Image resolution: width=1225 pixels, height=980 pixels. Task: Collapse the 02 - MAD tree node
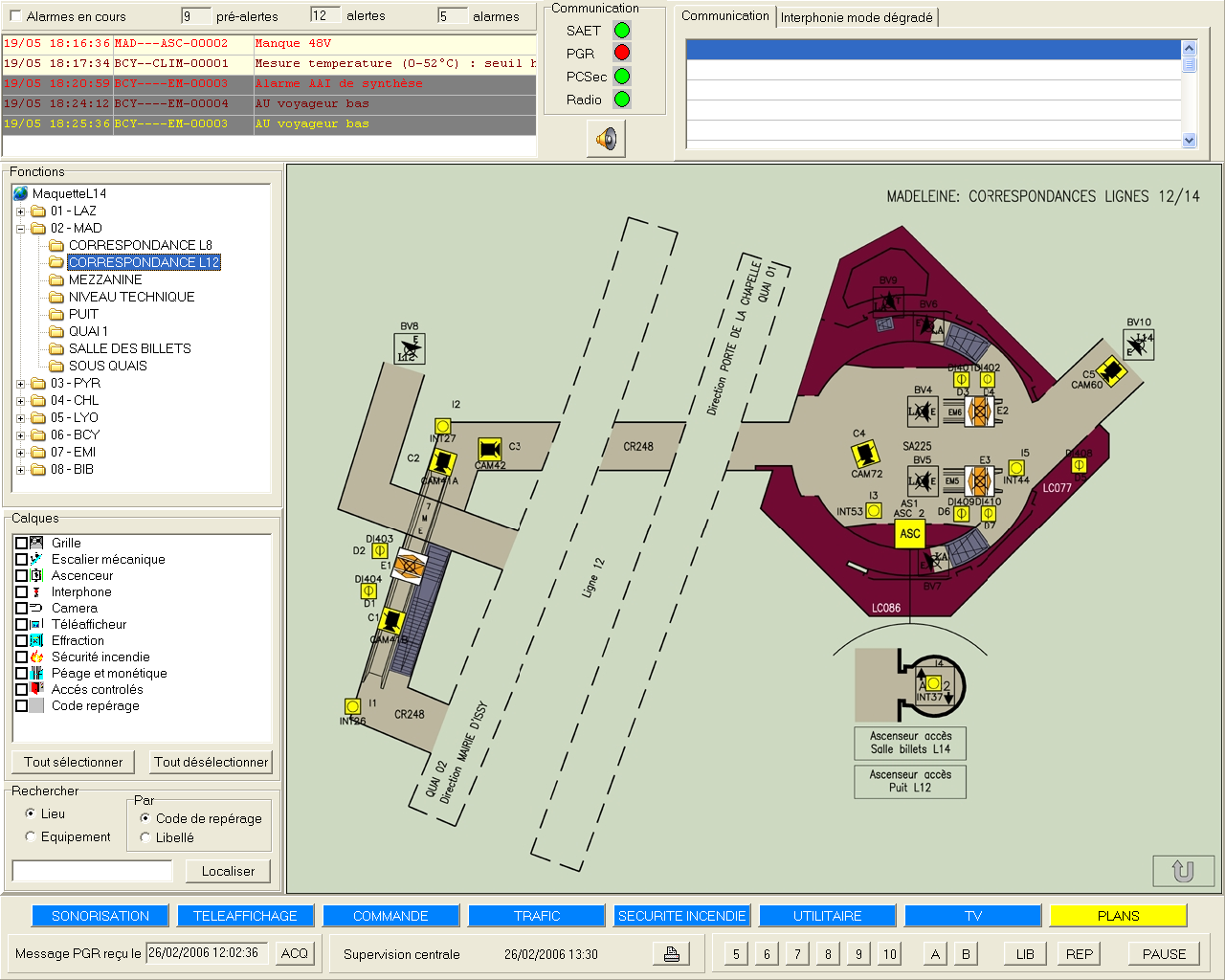click(20, 229)
